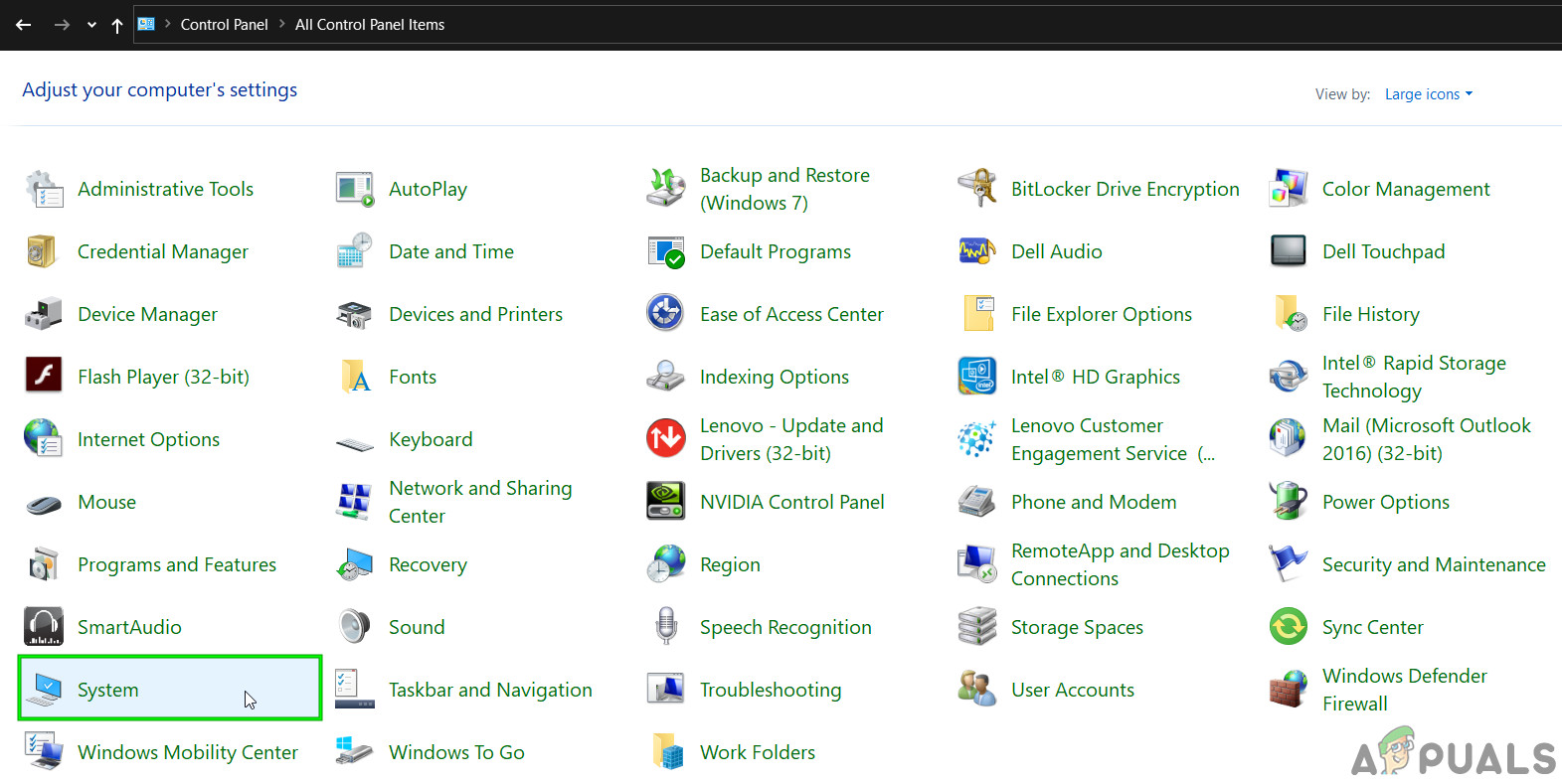Image resolution: width=1562 pixels, height=784 pixels.
Task: Open the Intel HD Graphics icon
Action: 976,377
